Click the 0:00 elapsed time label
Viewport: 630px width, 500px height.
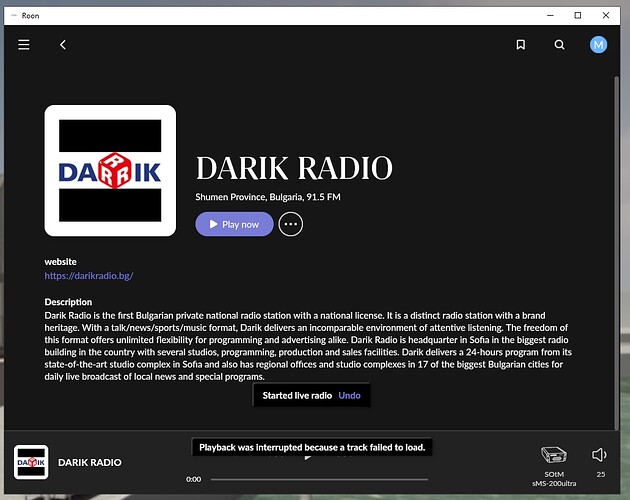(x=193, y=479)
